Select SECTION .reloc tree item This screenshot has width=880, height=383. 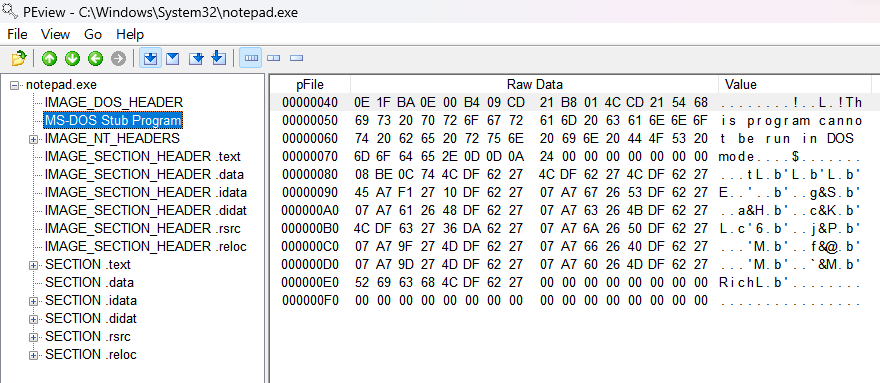click(x=91, y=354)
